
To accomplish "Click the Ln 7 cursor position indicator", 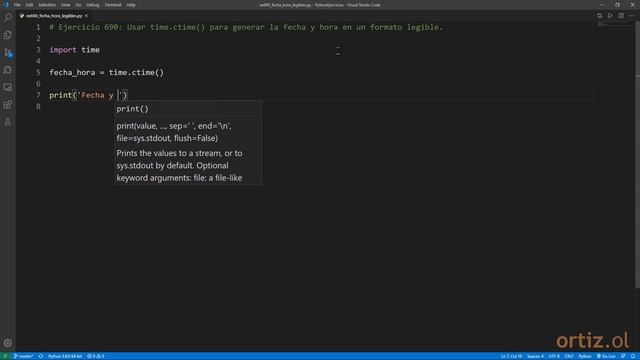I will (x=511, y=356).
